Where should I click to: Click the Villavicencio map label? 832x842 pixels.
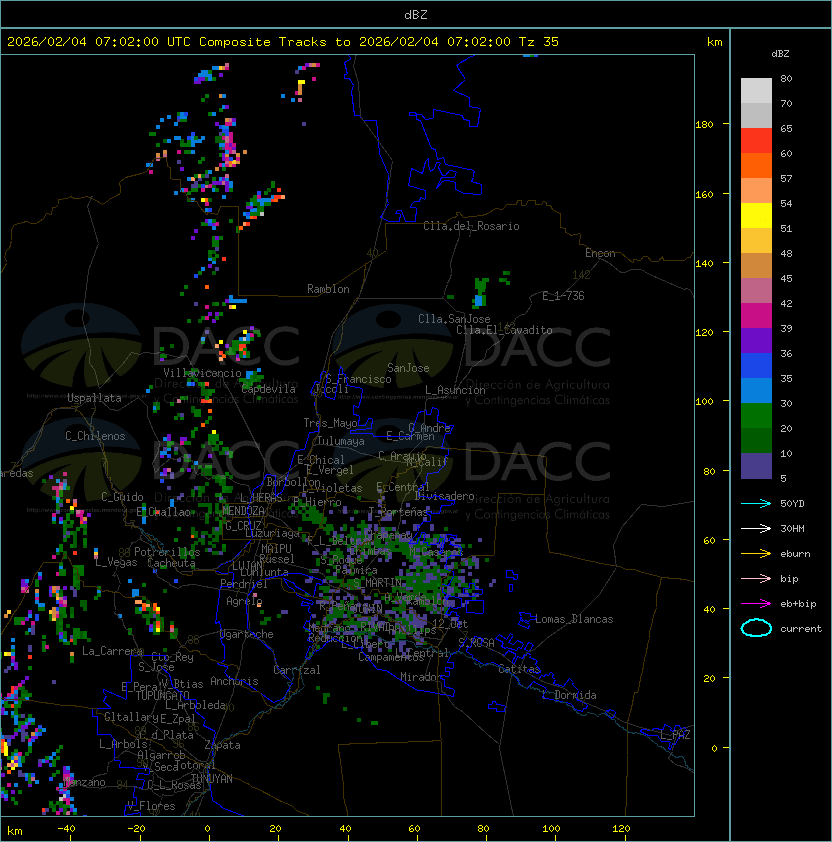point(202,373)
